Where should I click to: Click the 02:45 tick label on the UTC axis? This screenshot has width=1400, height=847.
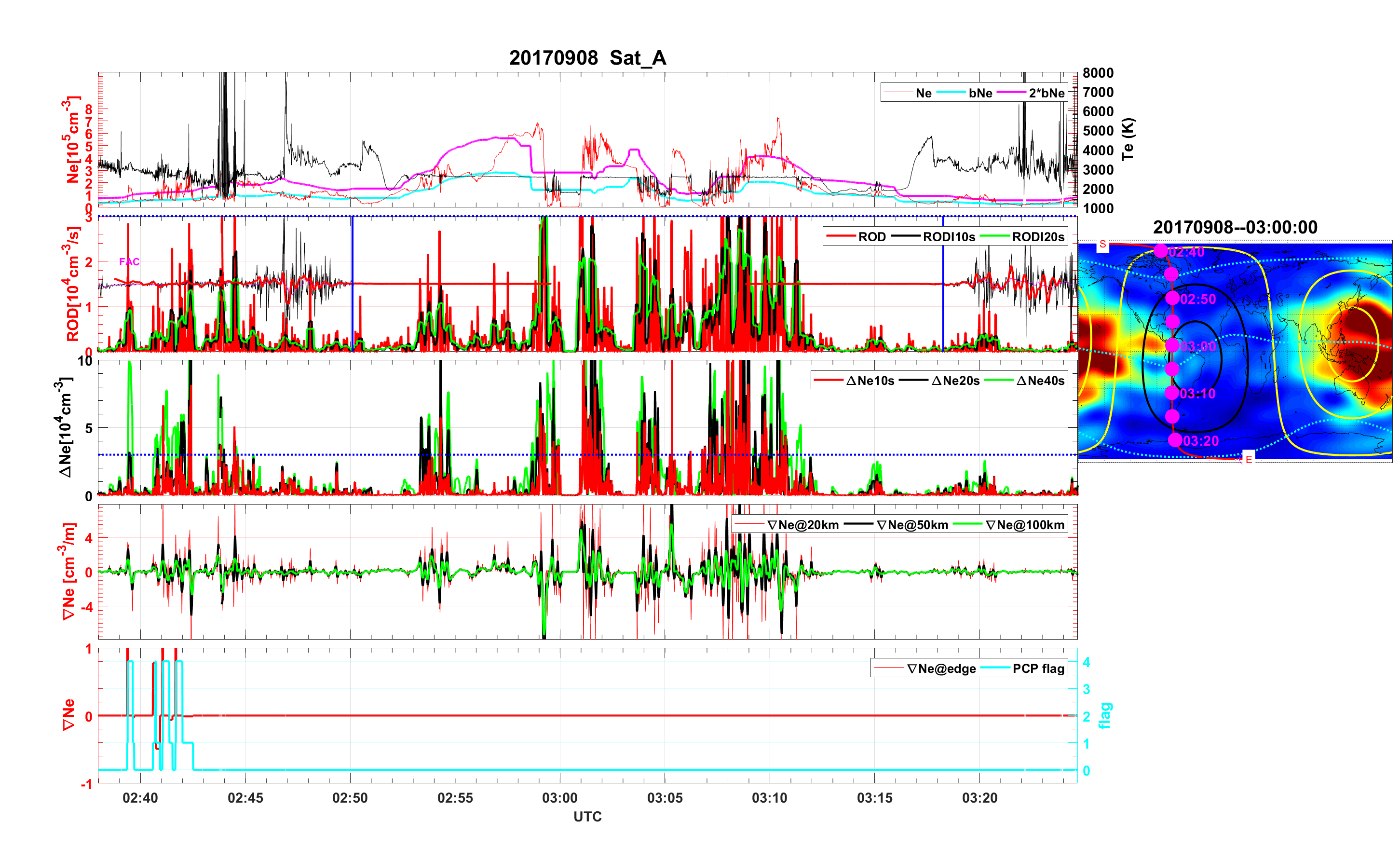245,797
